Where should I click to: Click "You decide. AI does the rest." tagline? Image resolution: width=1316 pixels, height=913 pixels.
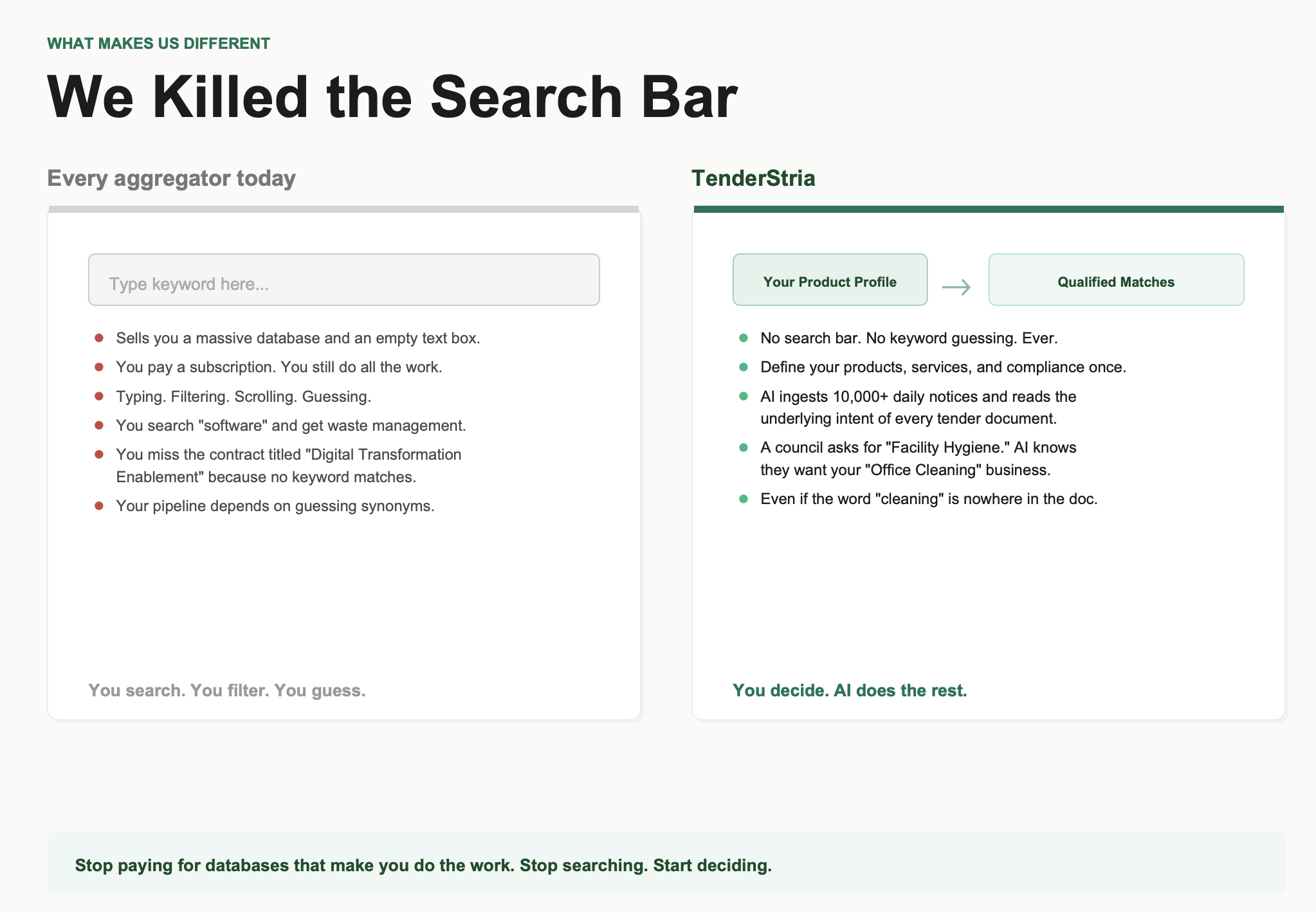850,691
